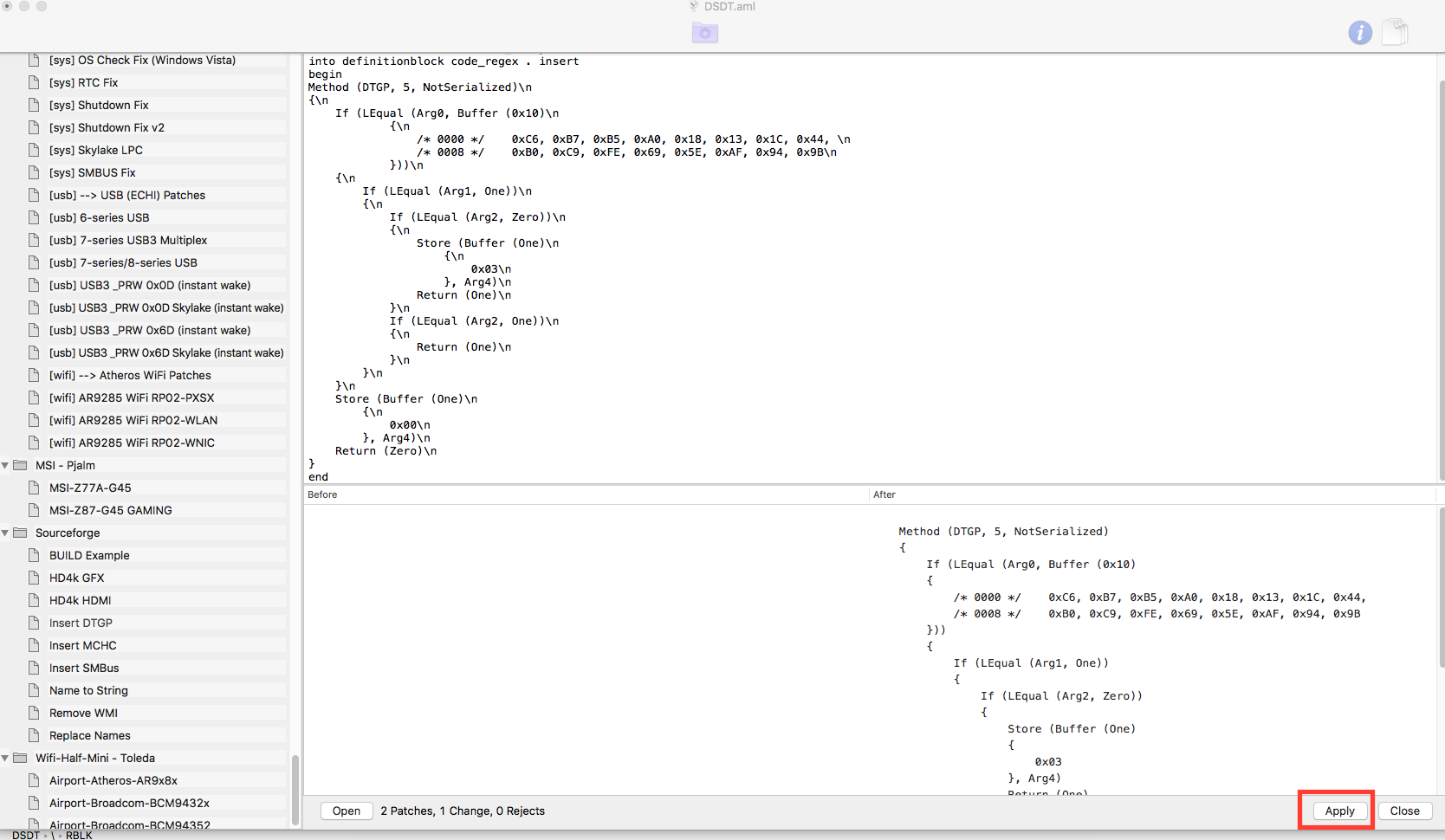This screenshot has height=840, width=1445.
Task: Choose the MSI-Z87-G45 GAMING patch
Action: pyautogui.click(x=110, y=510)
